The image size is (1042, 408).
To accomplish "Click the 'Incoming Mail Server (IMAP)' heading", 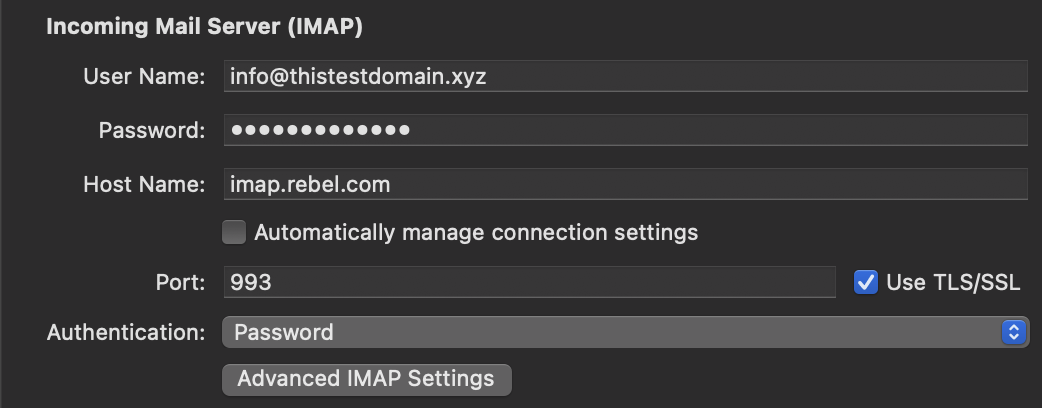I will [205, 27].
